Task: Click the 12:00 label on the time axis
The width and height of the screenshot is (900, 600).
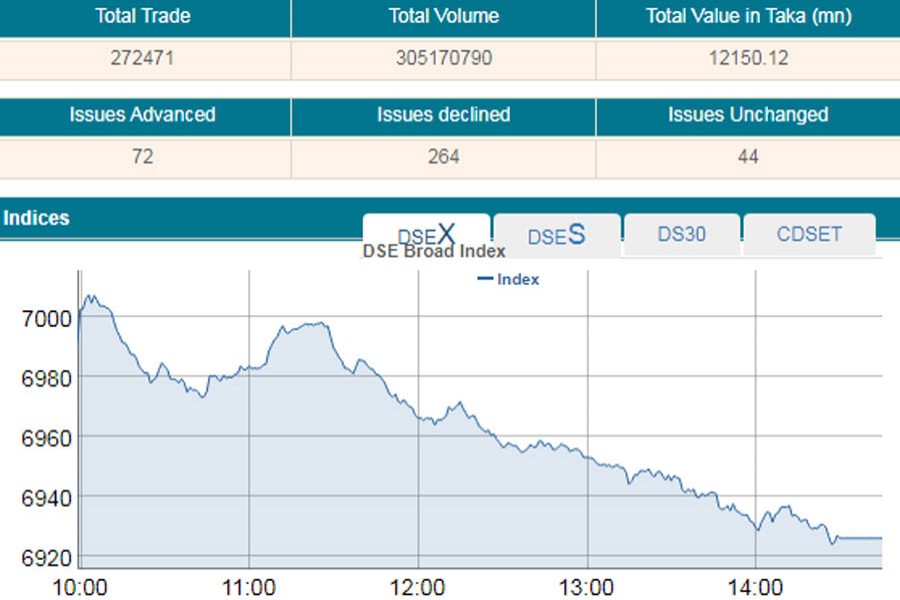Action: coord(418,584)
